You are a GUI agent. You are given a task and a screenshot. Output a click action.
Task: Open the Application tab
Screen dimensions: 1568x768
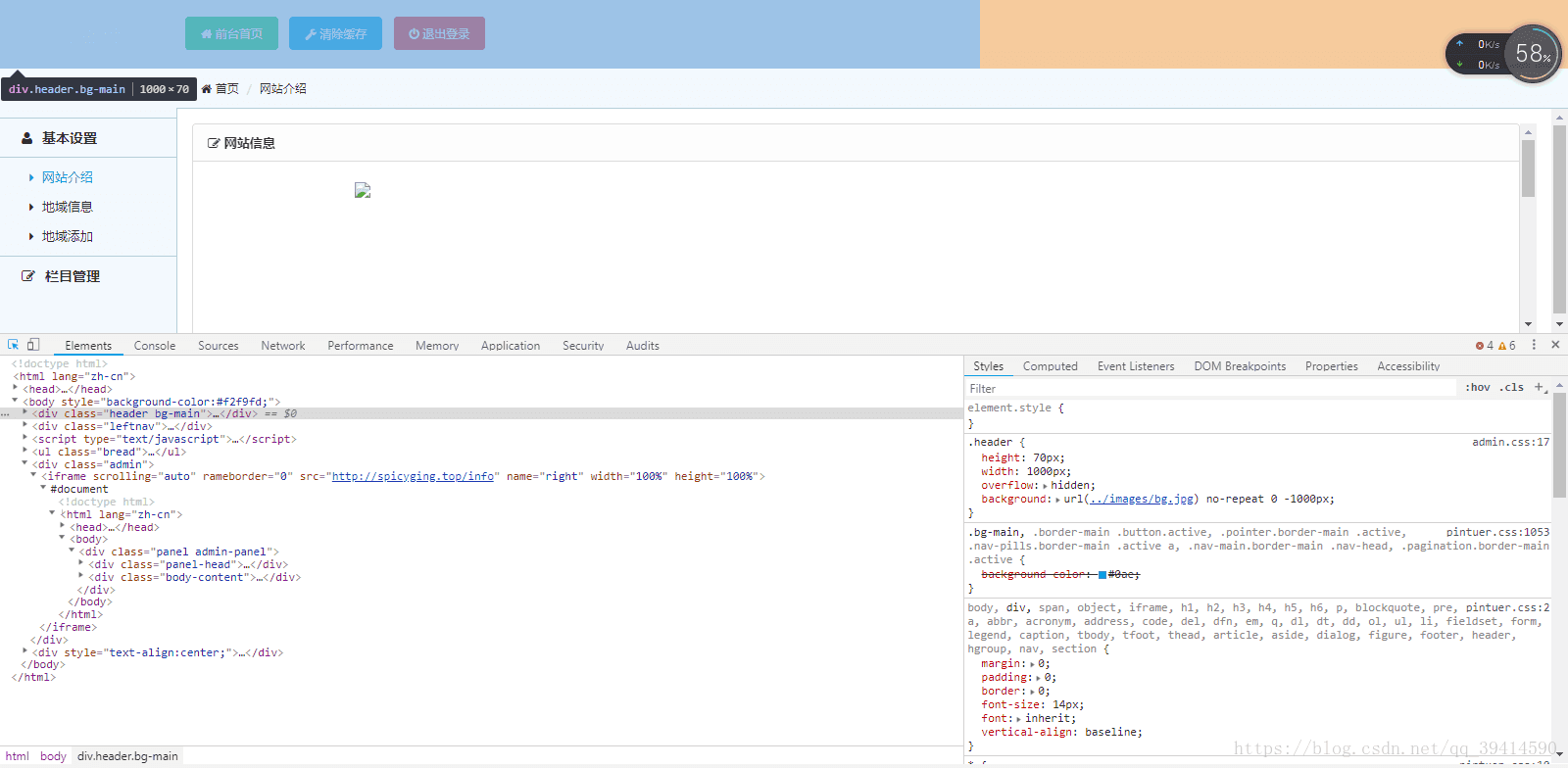pos(511,346)
